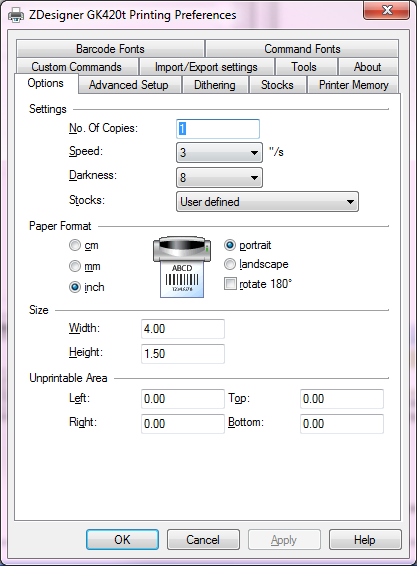Click the Height field showing 1.50
This screenshot has width=417, height=566.
[183, 354]
